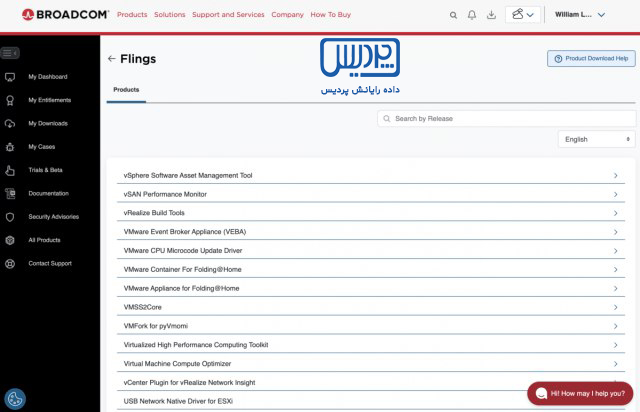Go to My Dashboard
The image size is (640, 412).
[x=48, y=77]
